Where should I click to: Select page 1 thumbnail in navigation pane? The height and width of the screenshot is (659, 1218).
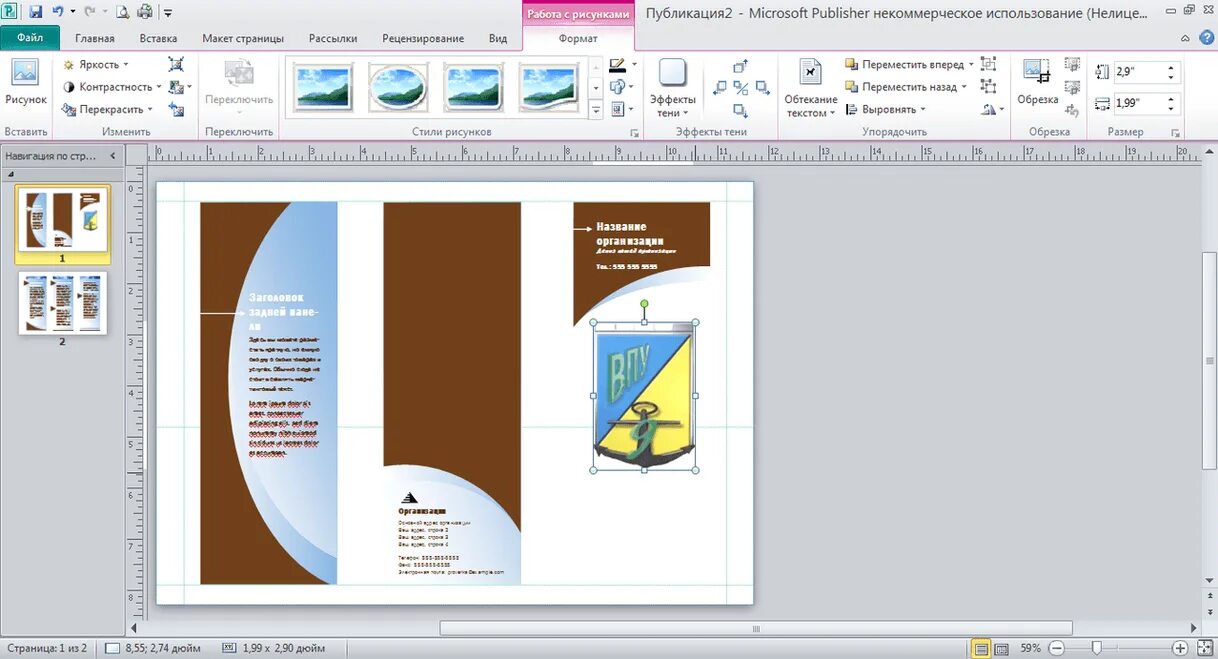click(63, 220)
